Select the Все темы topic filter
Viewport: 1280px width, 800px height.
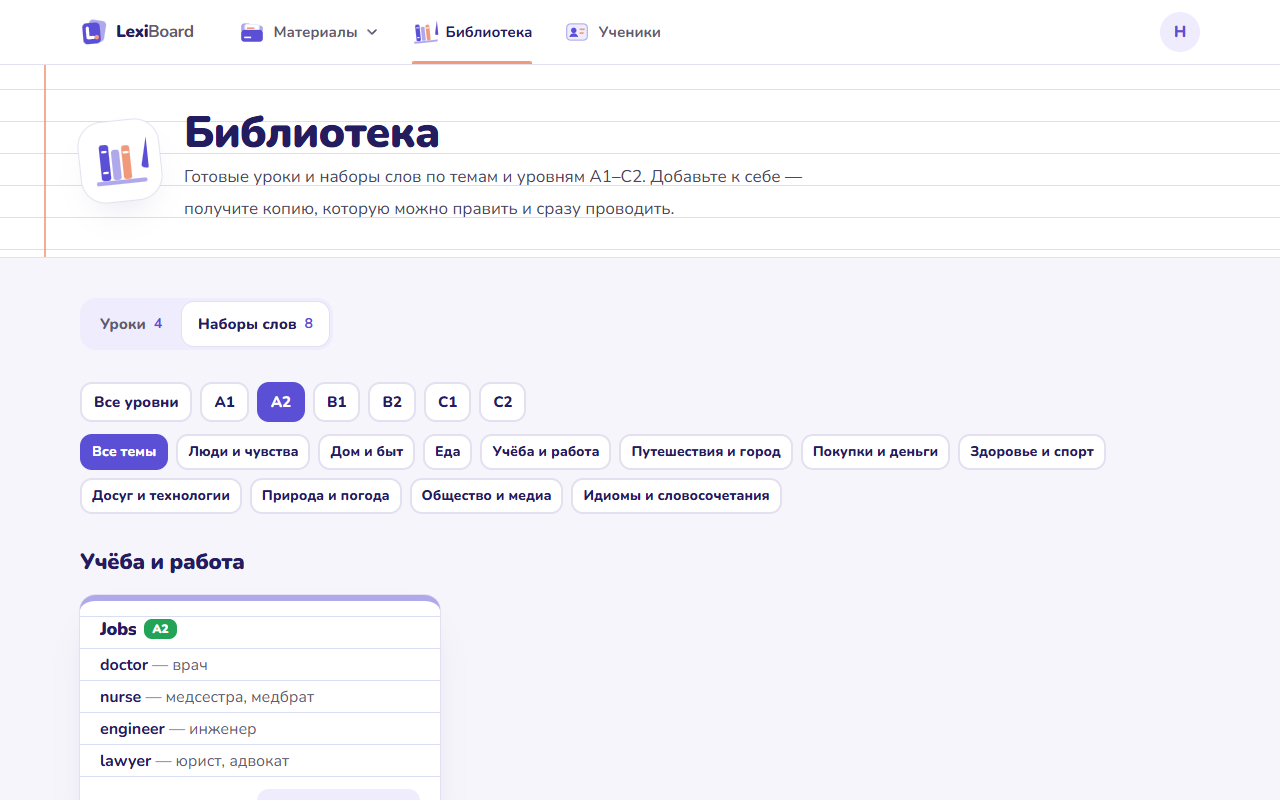[124, 452]
